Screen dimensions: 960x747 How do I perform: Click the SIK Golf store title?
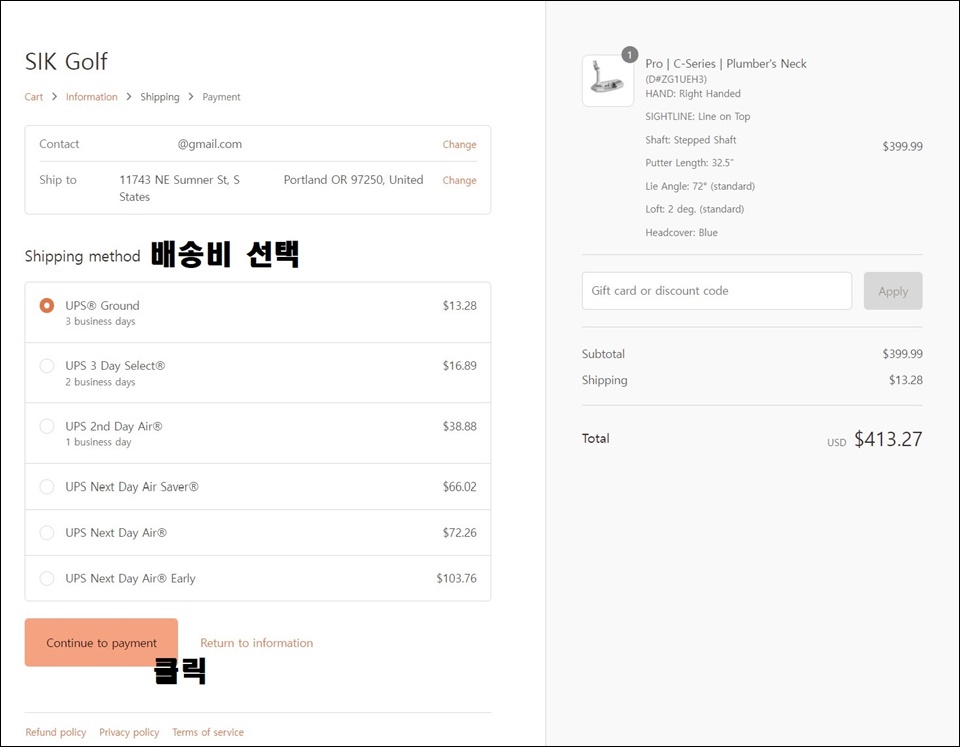[x=66, y=61]
